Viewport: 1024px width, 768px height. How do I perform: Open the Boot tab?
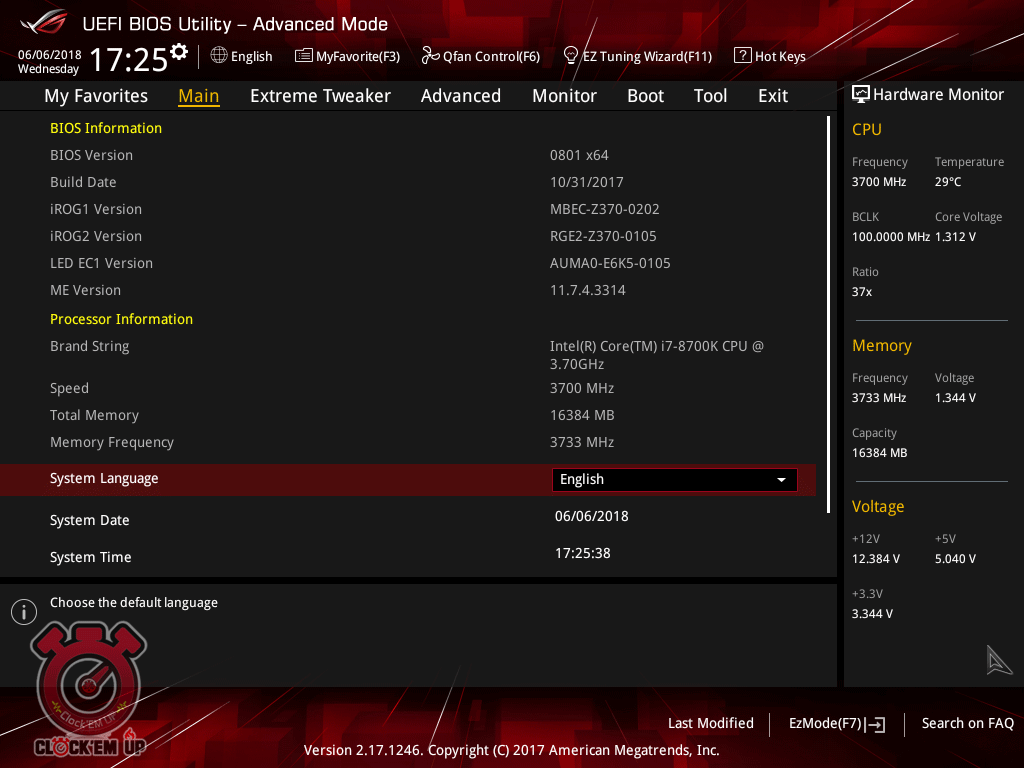[x=645, y=96]
